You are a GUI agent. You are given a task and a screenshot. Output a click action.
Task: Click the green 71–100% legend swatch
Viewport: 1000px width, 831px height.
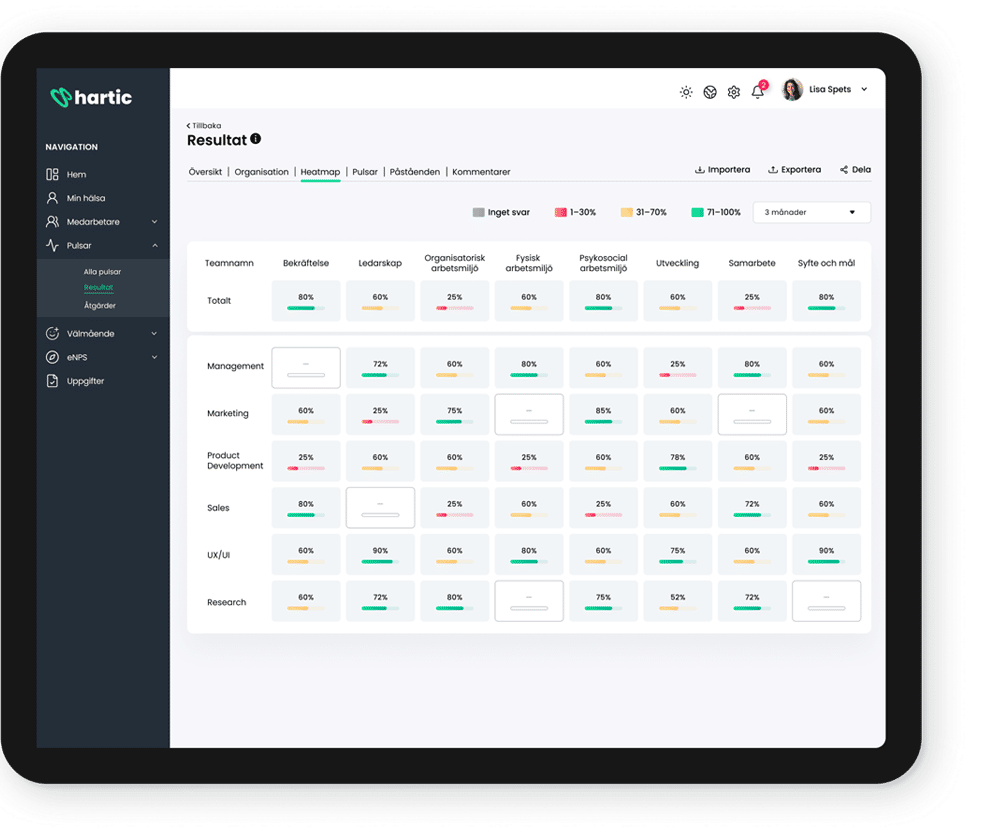(697, 212)
